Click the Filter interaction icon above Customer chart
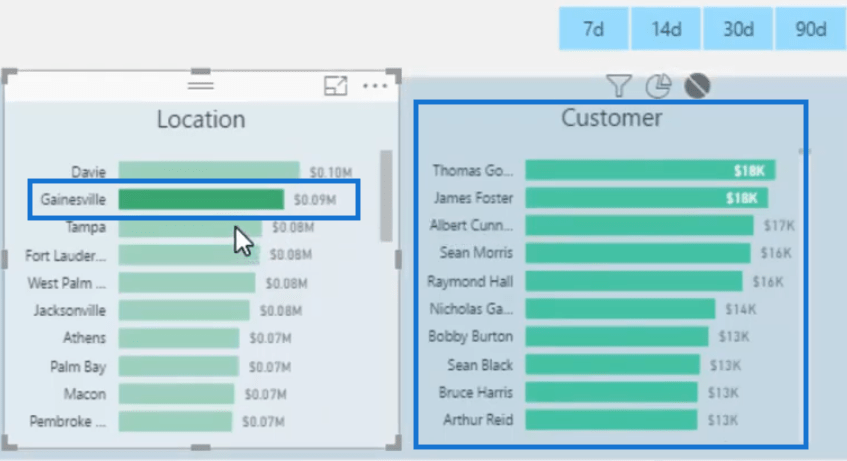Viewport: 847px width, 461px height. coord(618,87)
